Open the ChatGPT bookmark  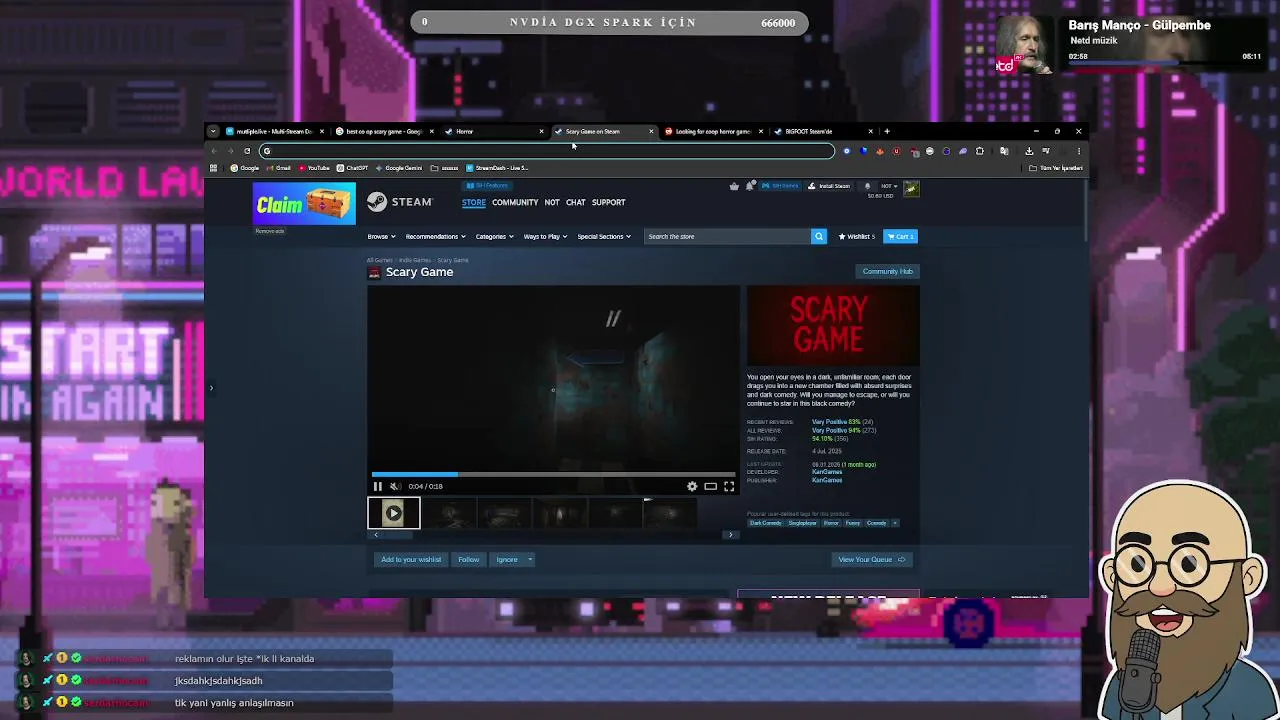coord(352,168)
